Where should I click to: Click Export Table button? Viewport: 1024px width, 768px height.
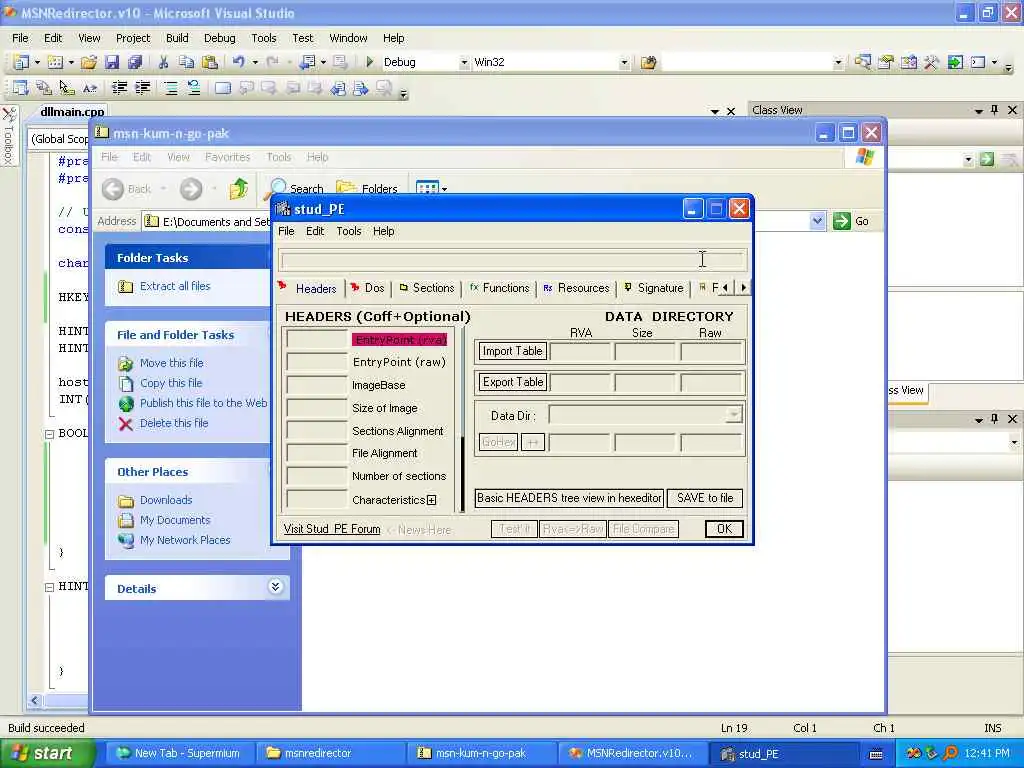(x=513, y=382)
